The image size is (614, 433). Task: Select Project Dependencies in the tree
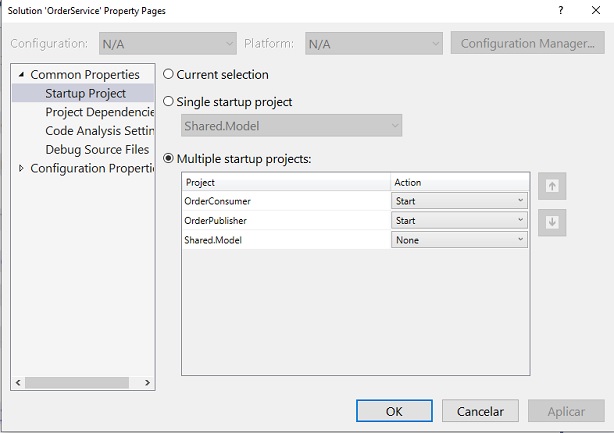(x=99, y=112)
